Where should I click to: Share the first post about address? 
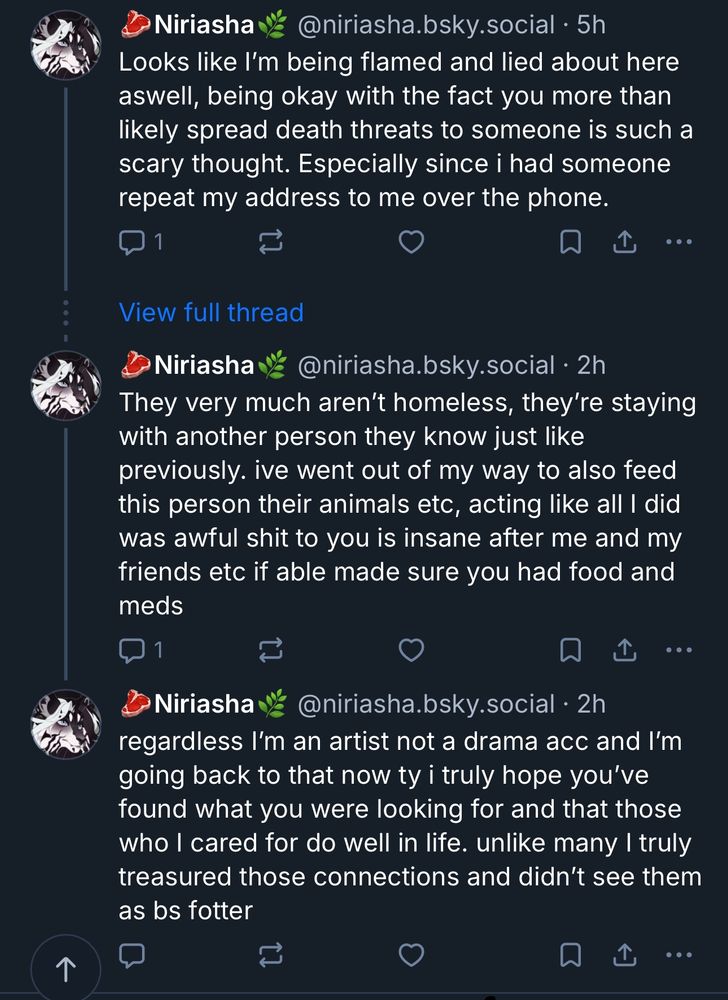[x=624, y=241]
